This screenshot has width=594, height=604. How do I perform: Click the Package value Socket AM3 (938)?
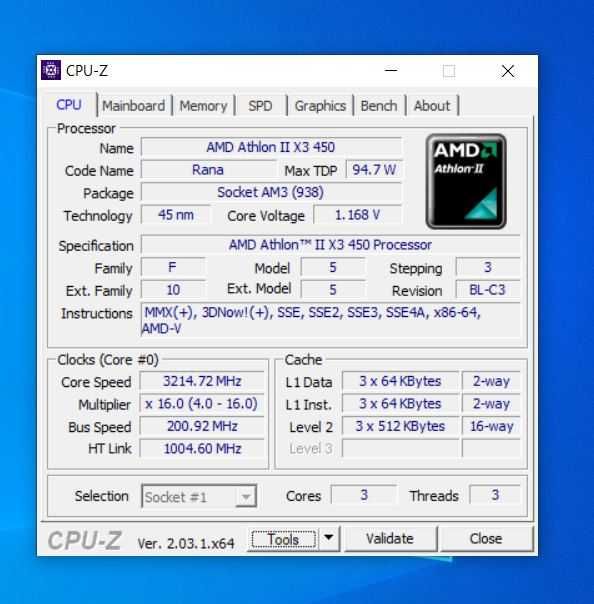point(271,192)
